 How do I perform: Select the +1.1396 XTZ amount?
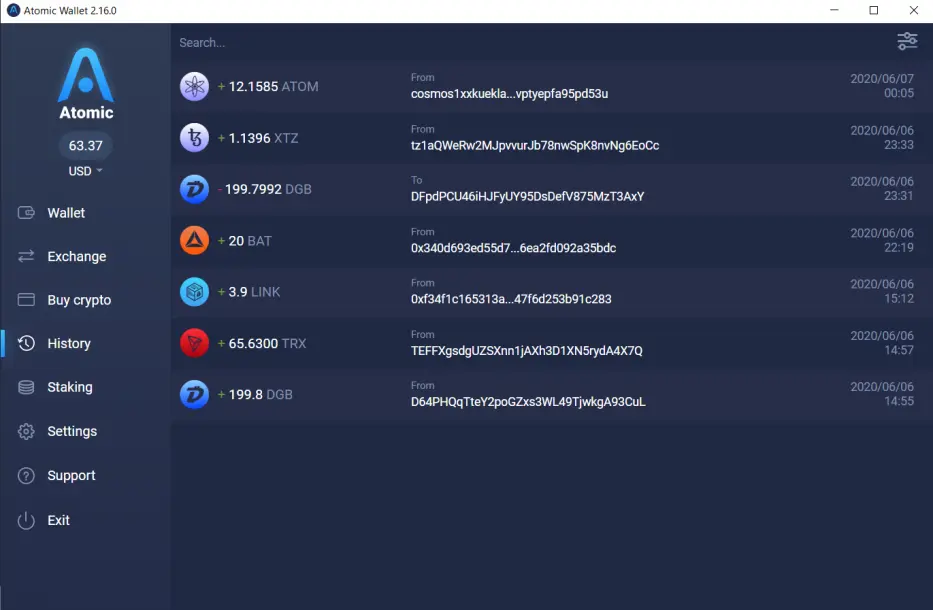tap(258, 138)
